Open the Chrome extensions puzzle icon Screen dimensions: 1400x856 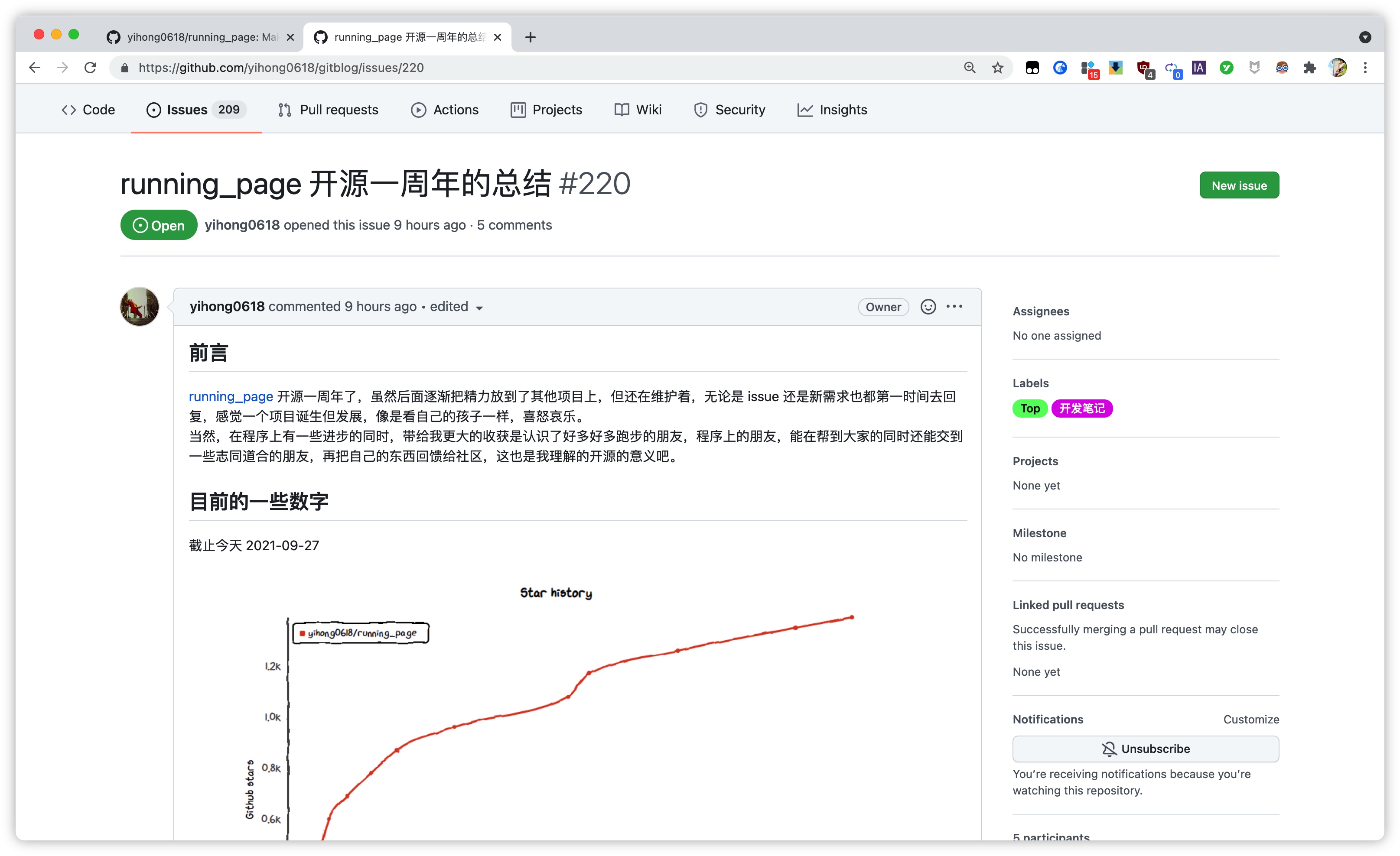1310,68
